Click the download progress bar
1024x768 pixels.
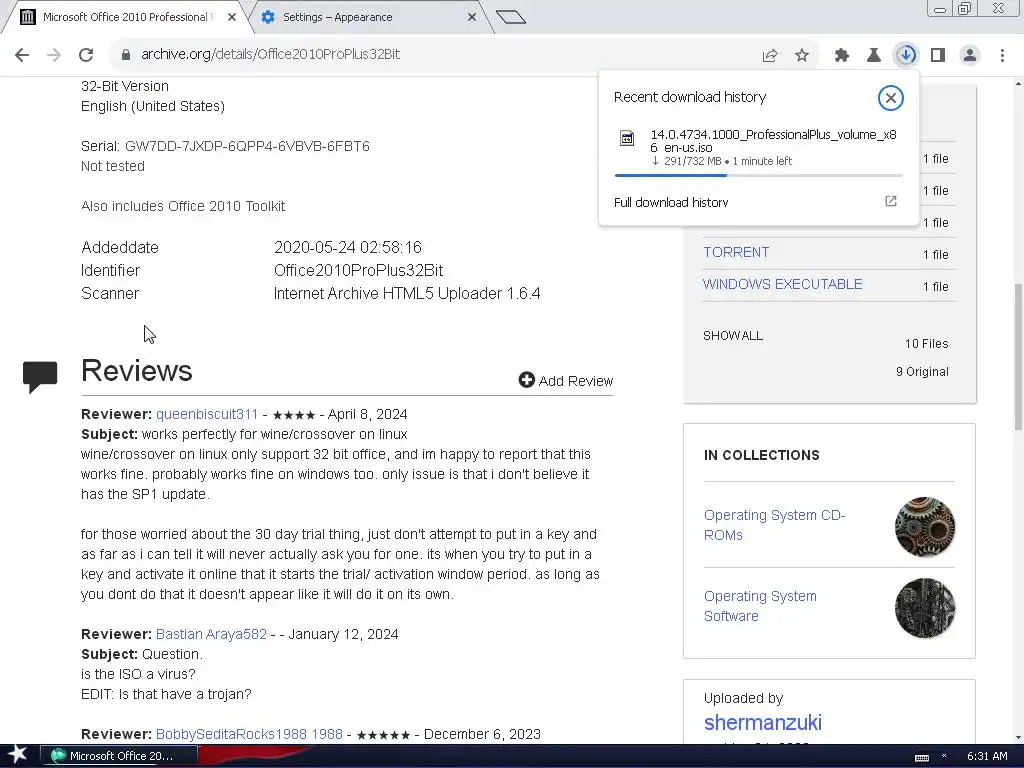tap(758, 175)
